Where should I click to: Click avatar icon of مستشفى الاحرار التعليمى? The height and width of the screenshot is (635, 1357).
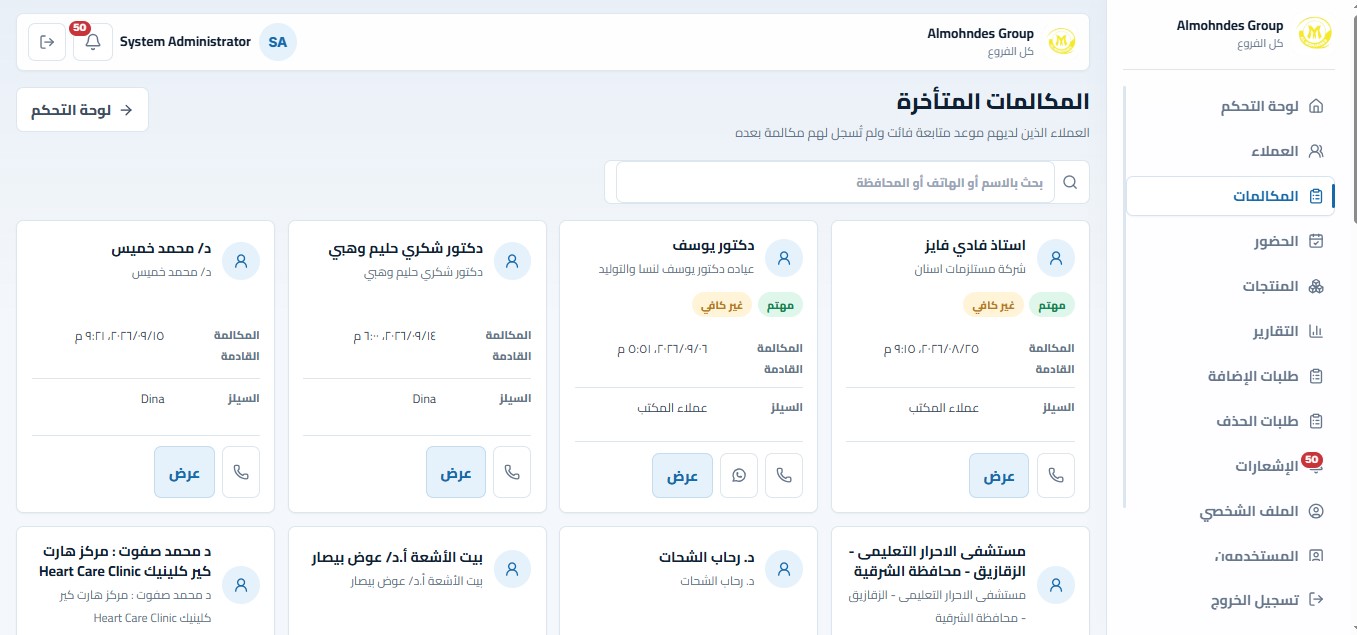[x=1055, y=584]
